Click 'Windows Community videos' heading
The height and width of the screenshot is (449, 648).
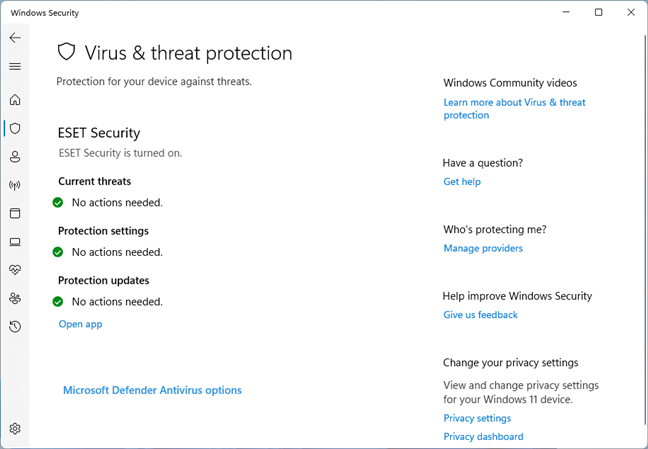pyautogui.click(x=510, y=83)
